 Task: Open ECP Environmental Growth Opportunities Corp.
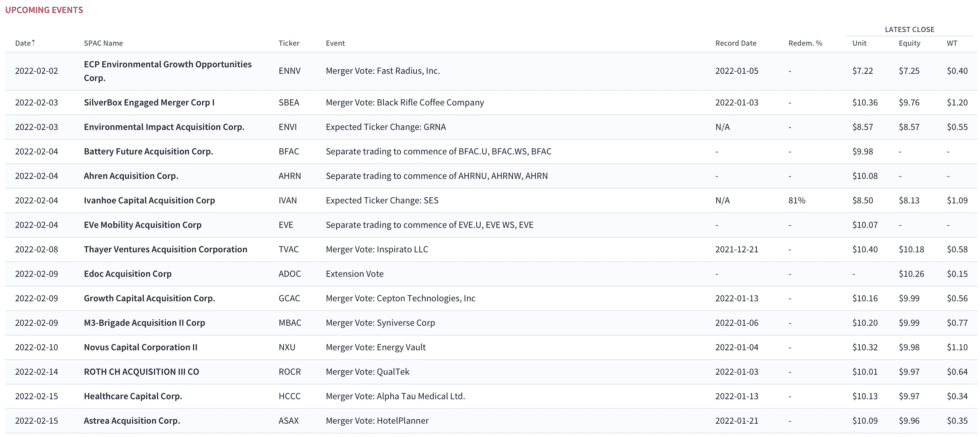point(168,71)
